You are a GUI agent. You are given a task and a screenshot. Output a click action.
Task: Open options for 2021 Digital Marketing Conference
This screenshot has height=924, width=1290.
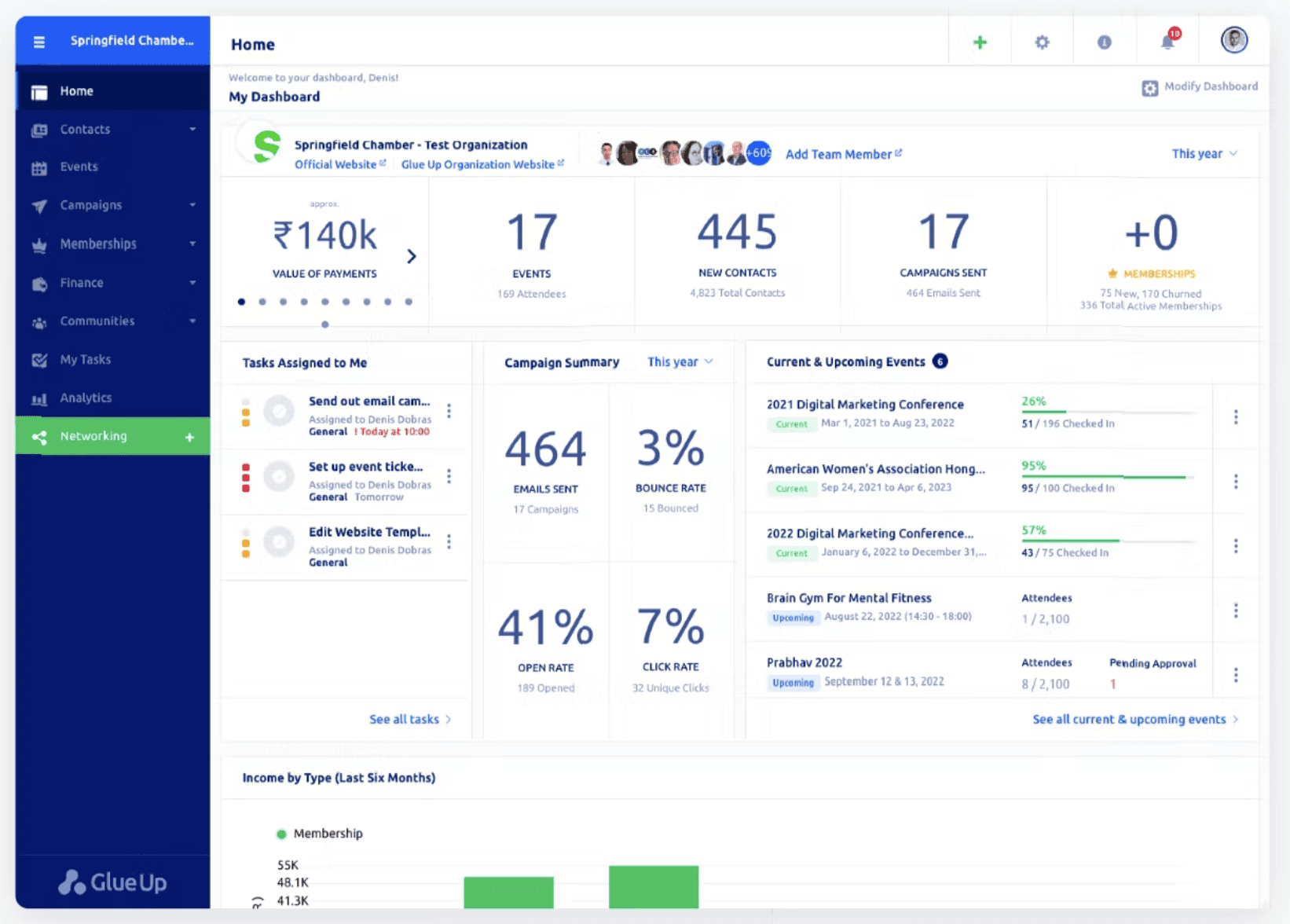pyautogui.click(x=1236, y=416)
